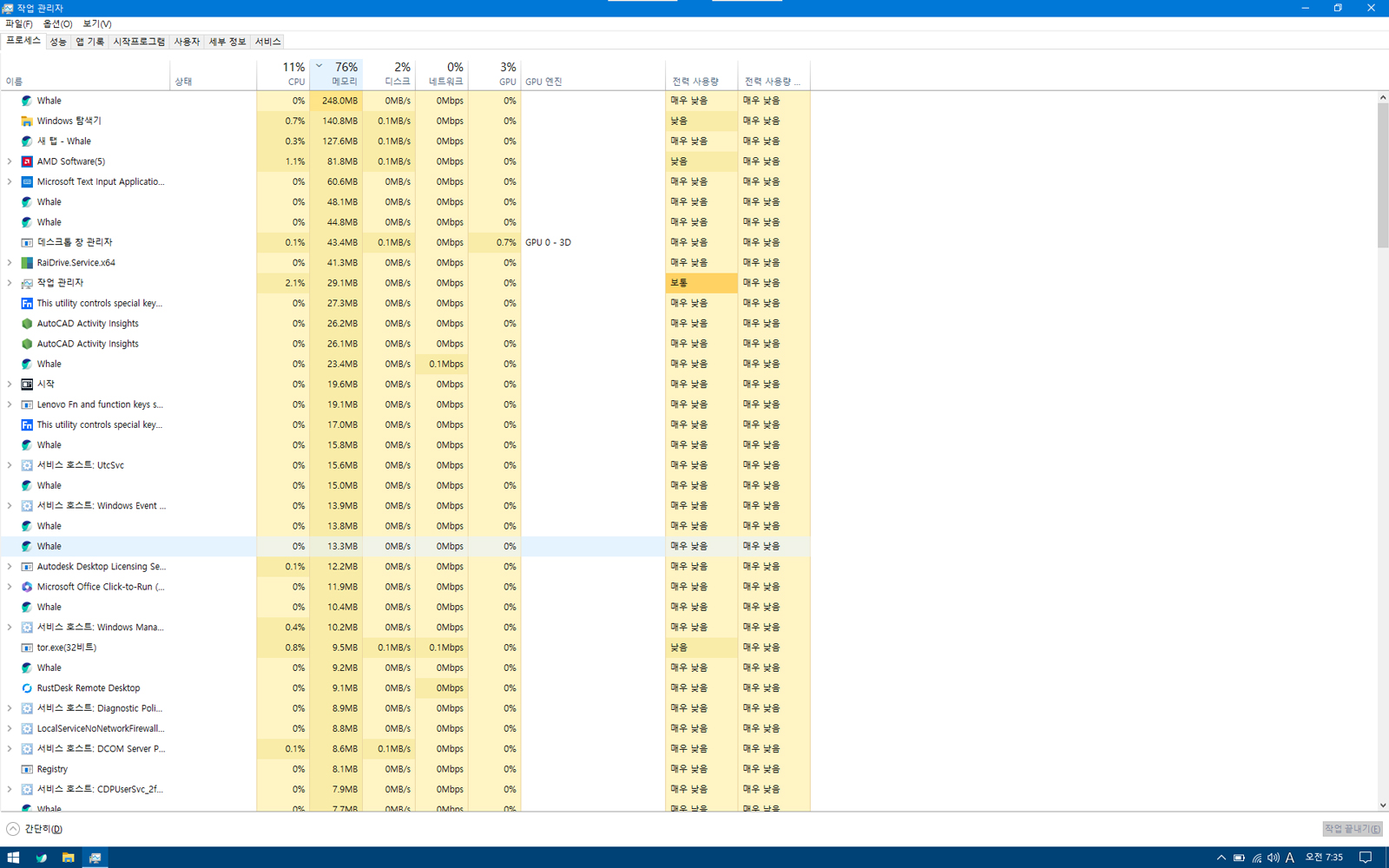
Task: Select the GPU 0 - 3D cell
Action: pos(593,242)
